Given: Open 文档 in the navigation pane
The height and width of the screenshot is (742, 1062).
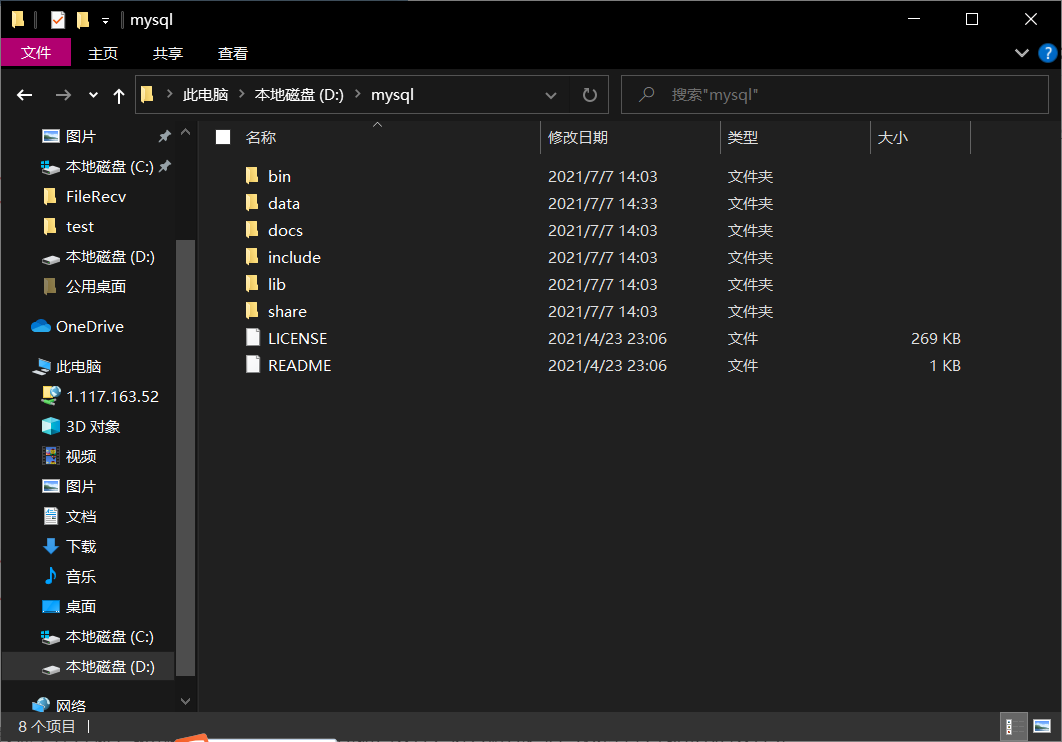Looking at the screenshot, I should pos(69,517).
